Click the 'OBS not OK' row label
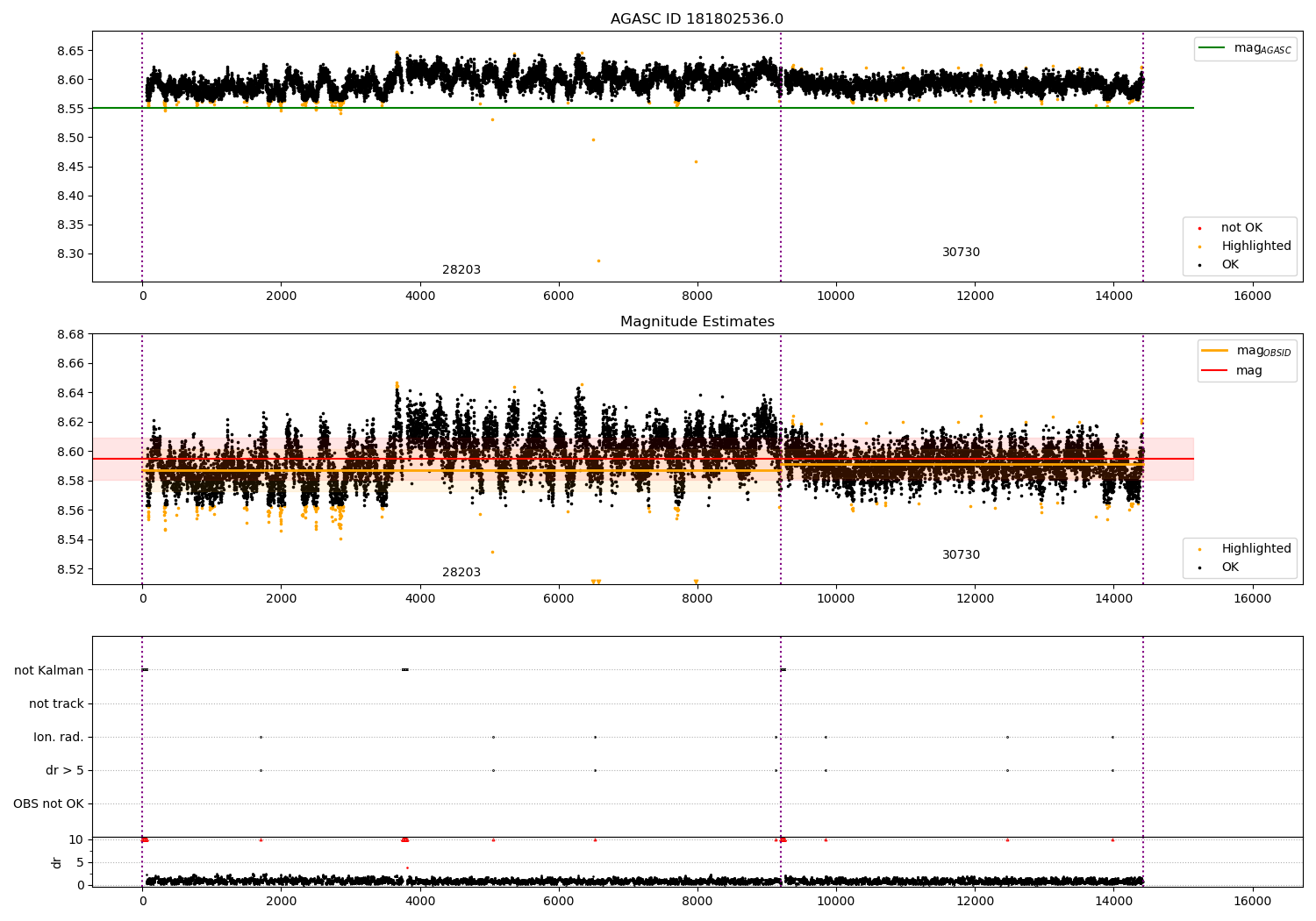The width and height of the screenshot is (1316, 921). click(48, 803)
